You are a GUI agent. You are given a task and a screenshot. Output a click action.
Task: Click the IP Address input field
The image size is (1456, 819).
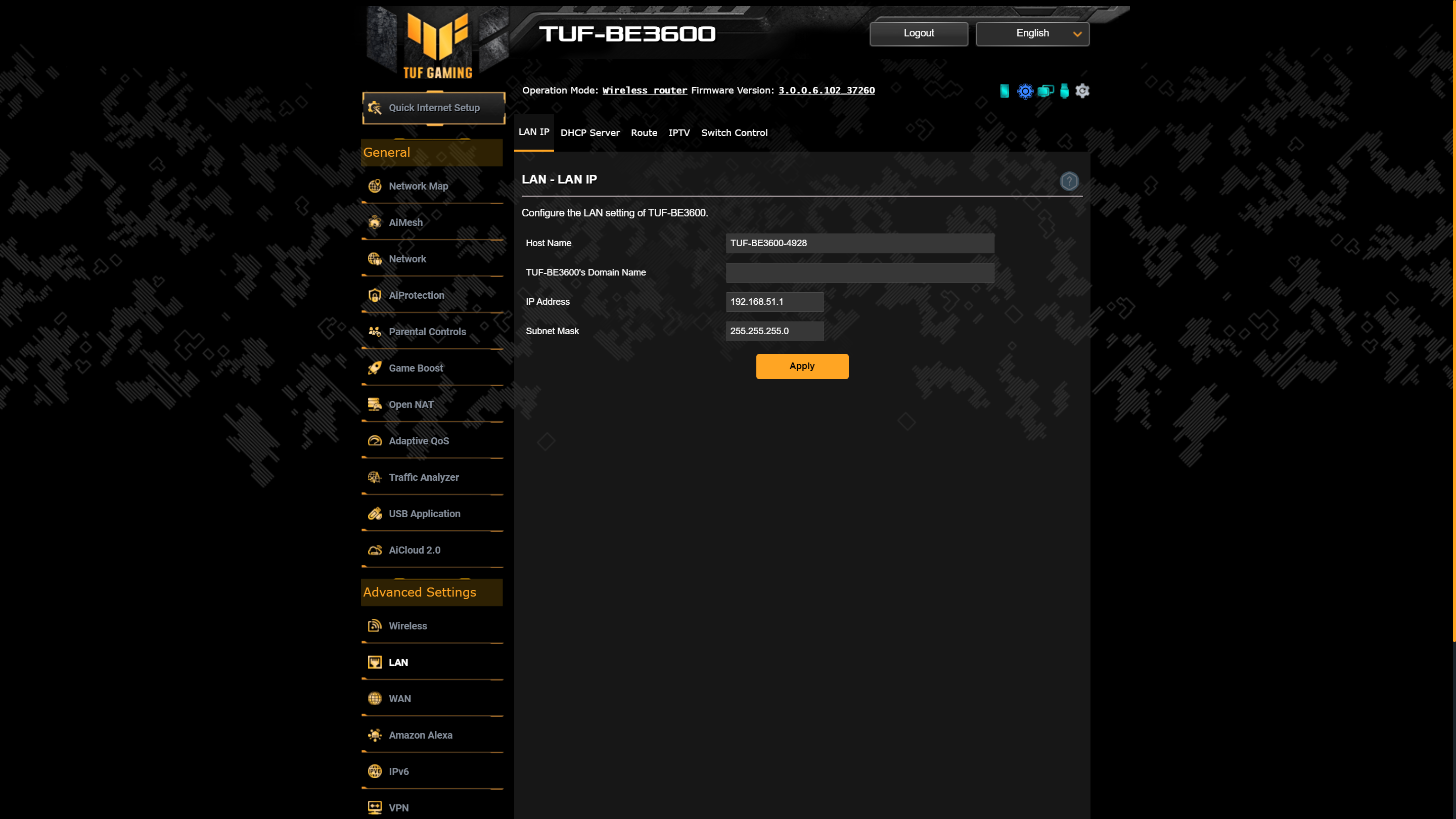click(x=775, y=301)
